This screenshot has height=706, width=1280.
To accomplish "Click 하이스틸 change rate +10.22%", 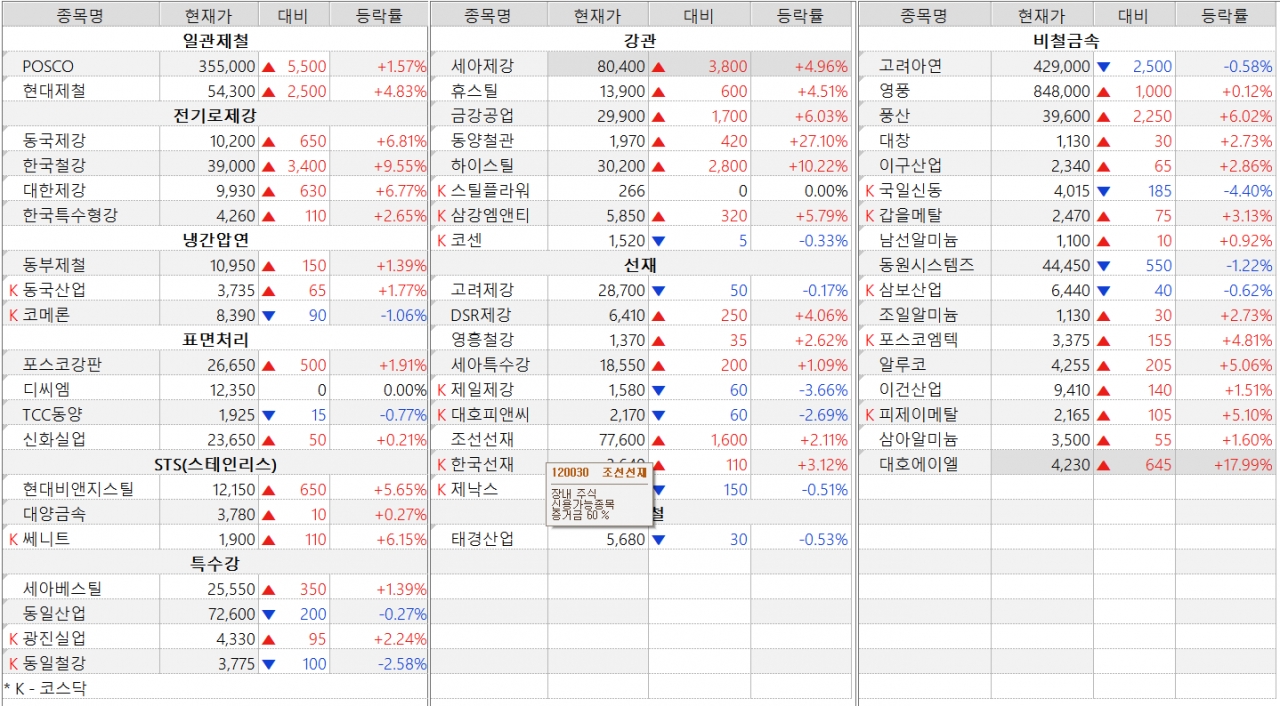I will click(817, 166).
